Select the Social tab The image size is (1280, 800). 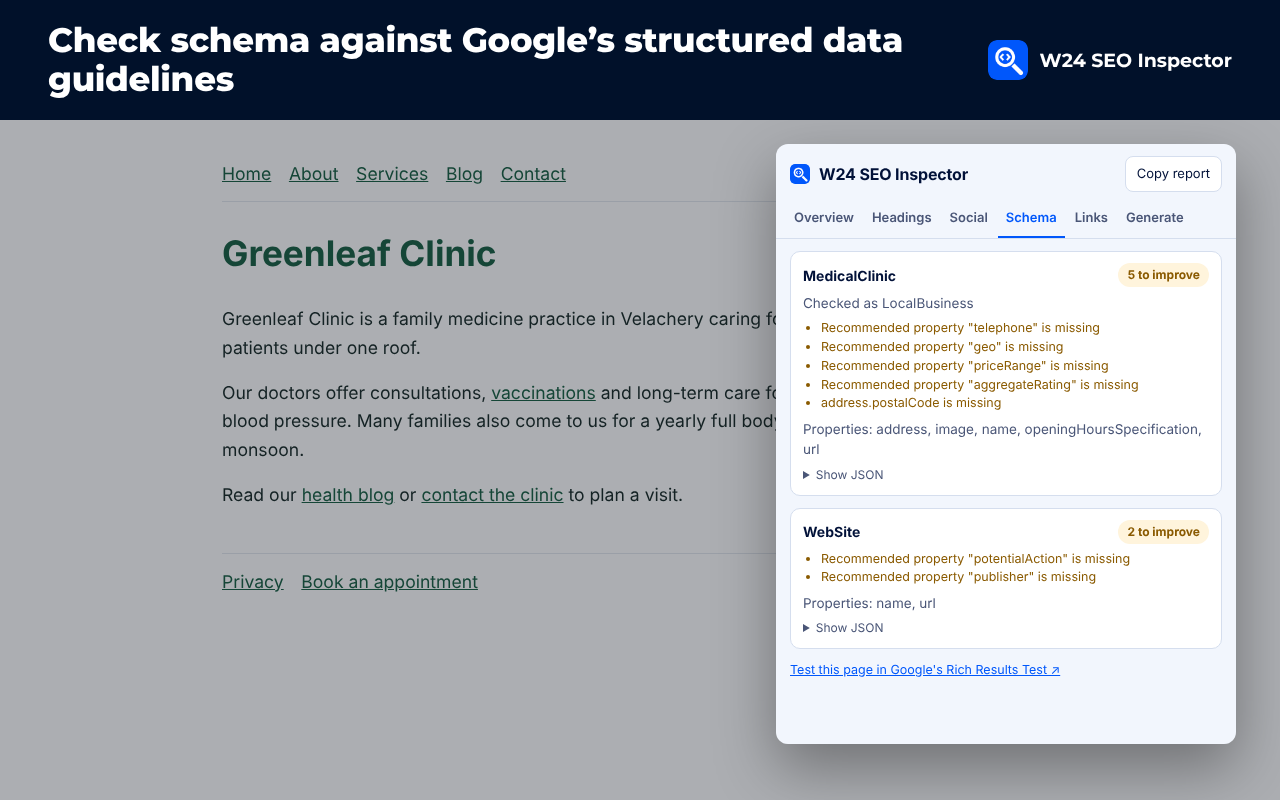click(968, 217)
